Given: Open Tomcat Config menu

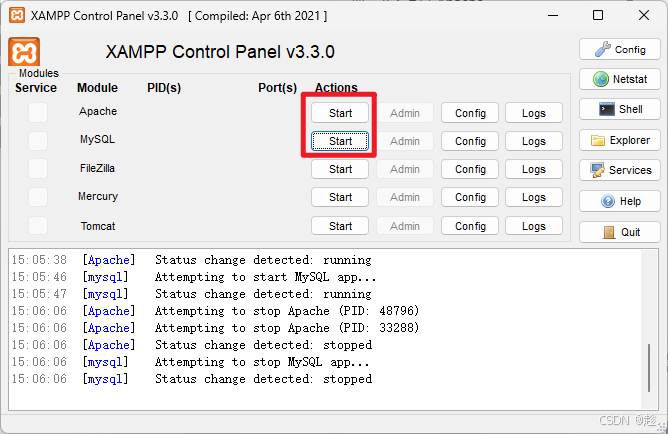Looking at the screenshot, I should (470, 226).
